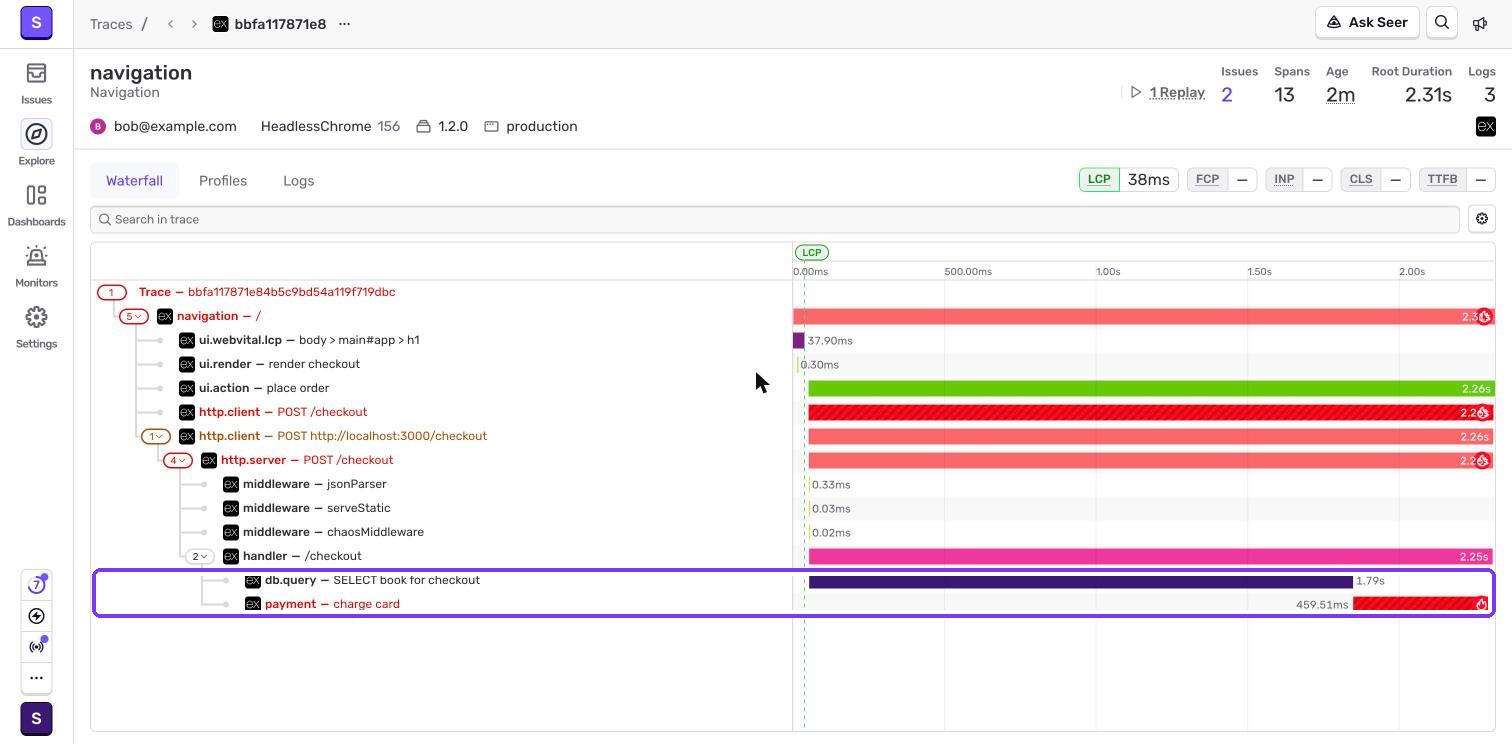
Task: Click the organization S logo at top
Action: point(36,22)
